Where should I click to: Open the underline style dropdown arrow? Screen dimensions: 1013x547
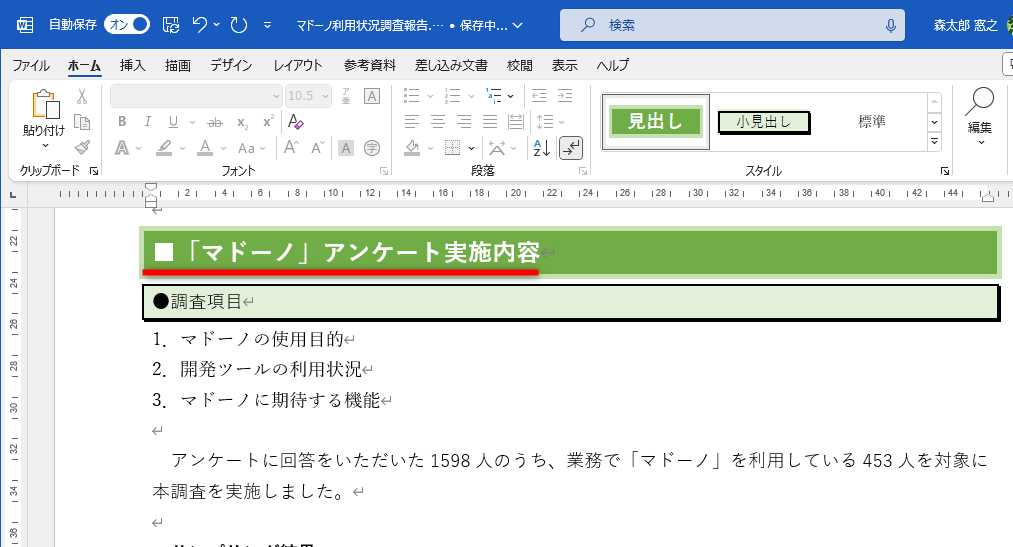[192, 122]
